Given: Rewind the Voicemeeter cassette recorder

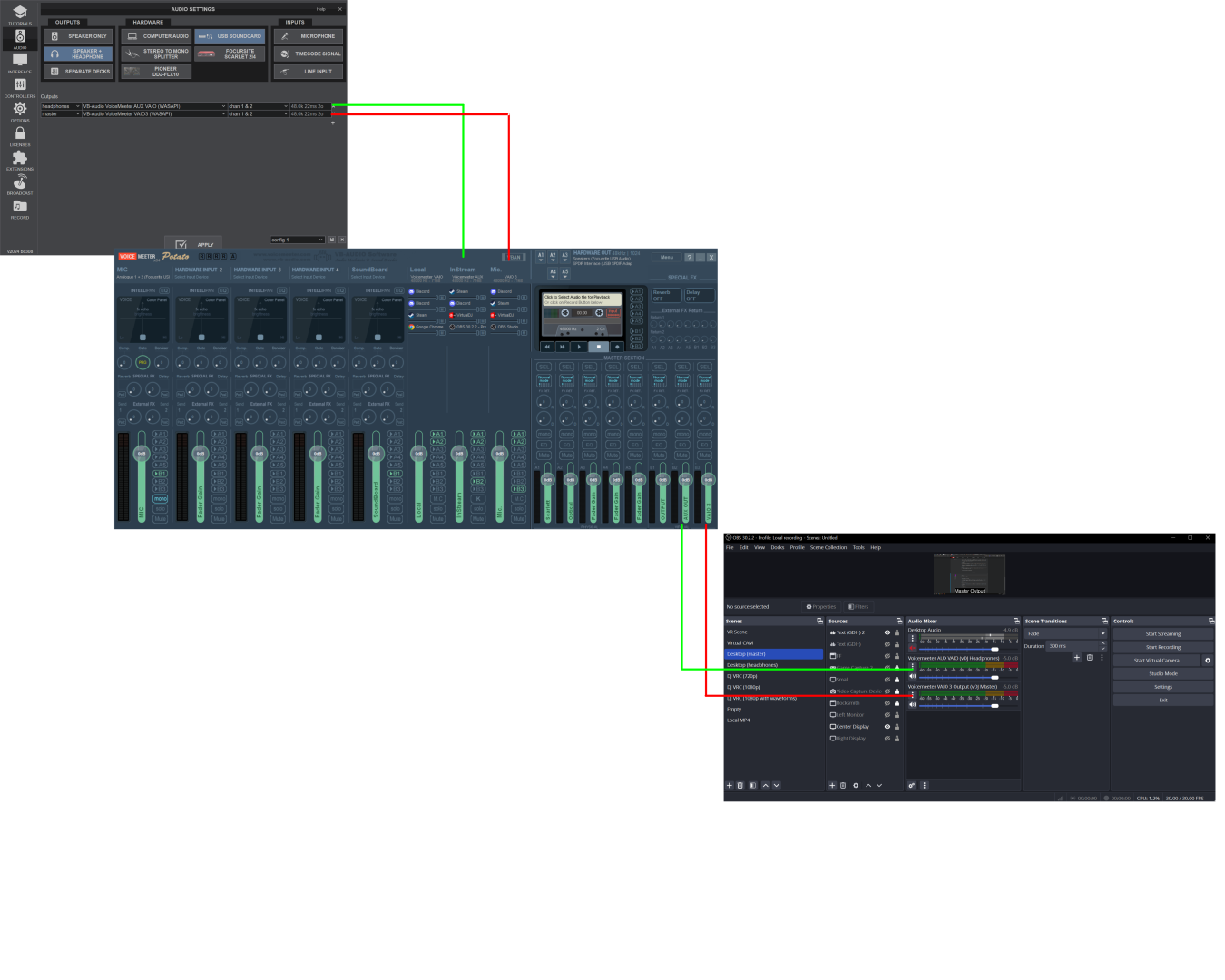Looking at the screenshot, I should coord(547,347).
